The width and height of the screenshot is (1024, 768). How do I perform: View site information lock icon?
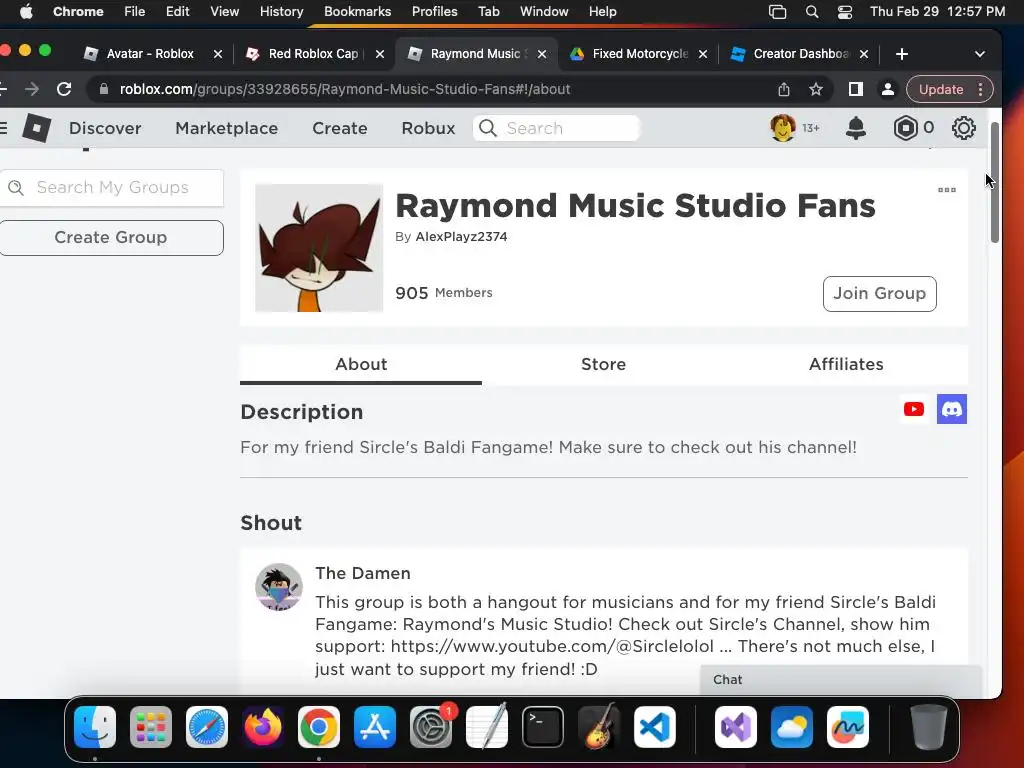click(x=103, y=89)
